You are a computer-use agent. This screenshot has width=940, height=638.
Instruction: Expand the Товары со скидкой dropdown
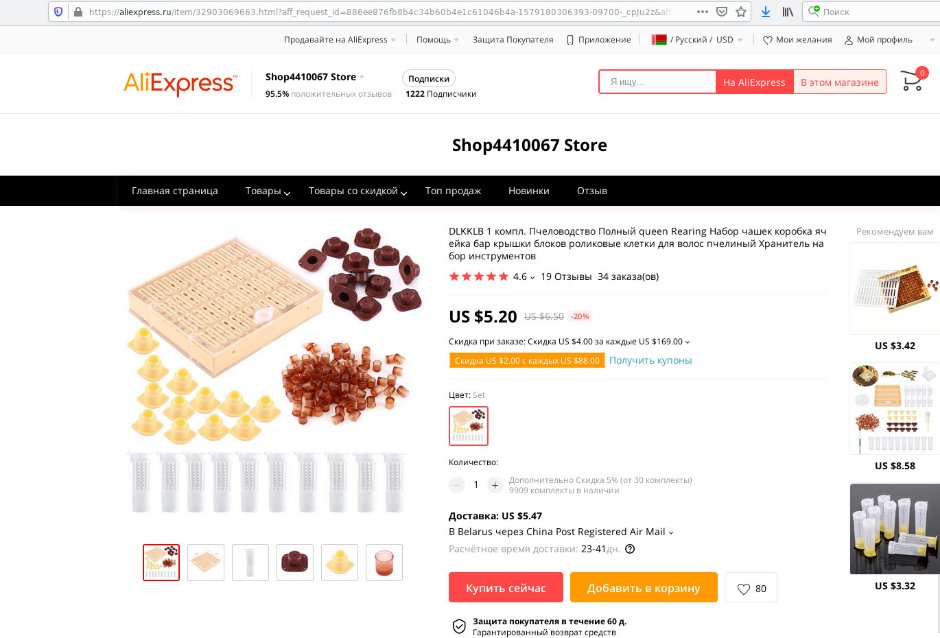[x=358, y=191]
